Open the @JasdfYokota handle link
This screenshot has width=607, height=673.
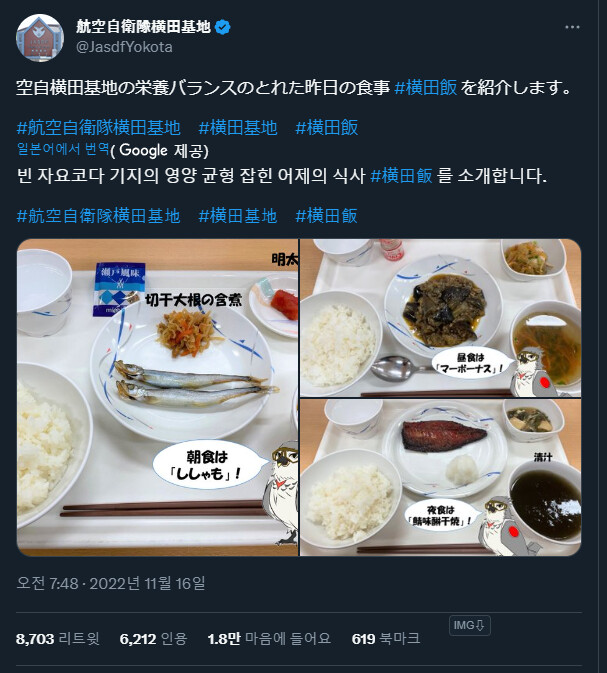[124, 47]
